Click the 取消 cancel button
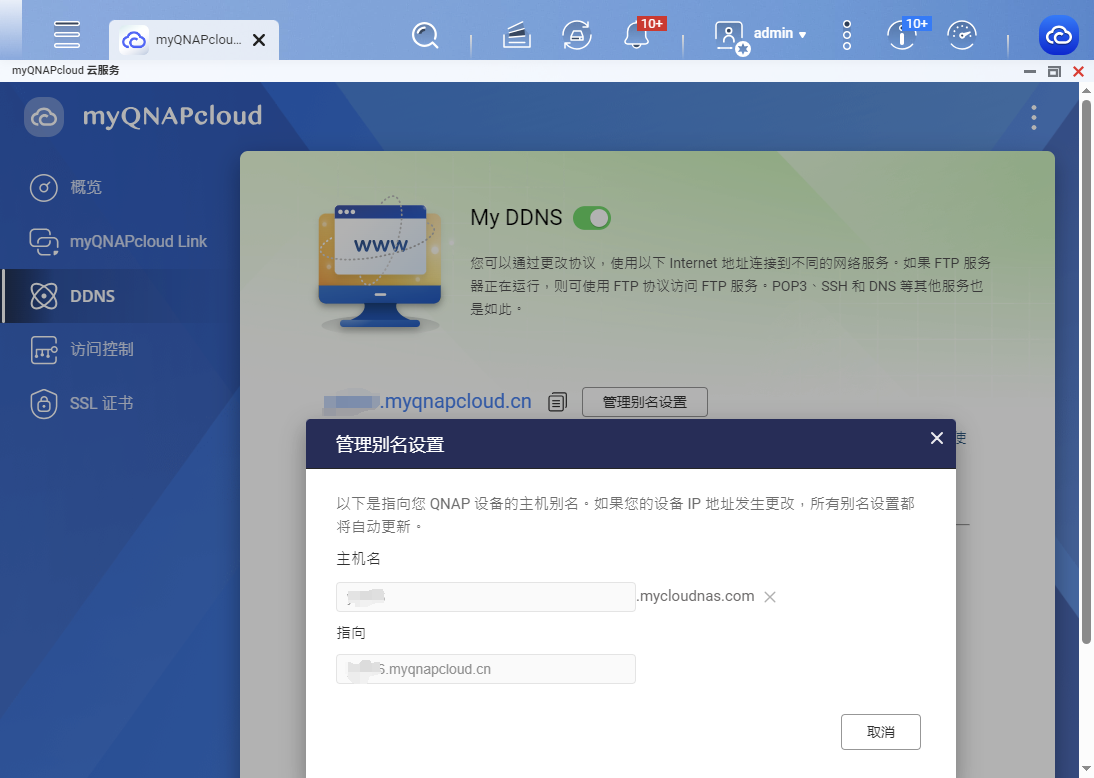Image resolution: width=1094 pixels, height=778 pixels. pyautogui.click(x=881, y=732)
